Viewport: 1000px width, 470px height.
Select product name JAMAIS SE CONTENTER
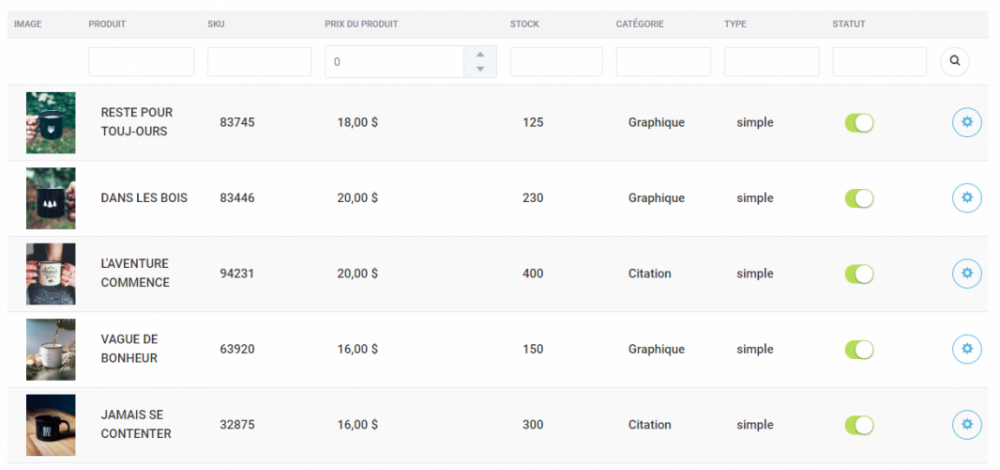136,424
